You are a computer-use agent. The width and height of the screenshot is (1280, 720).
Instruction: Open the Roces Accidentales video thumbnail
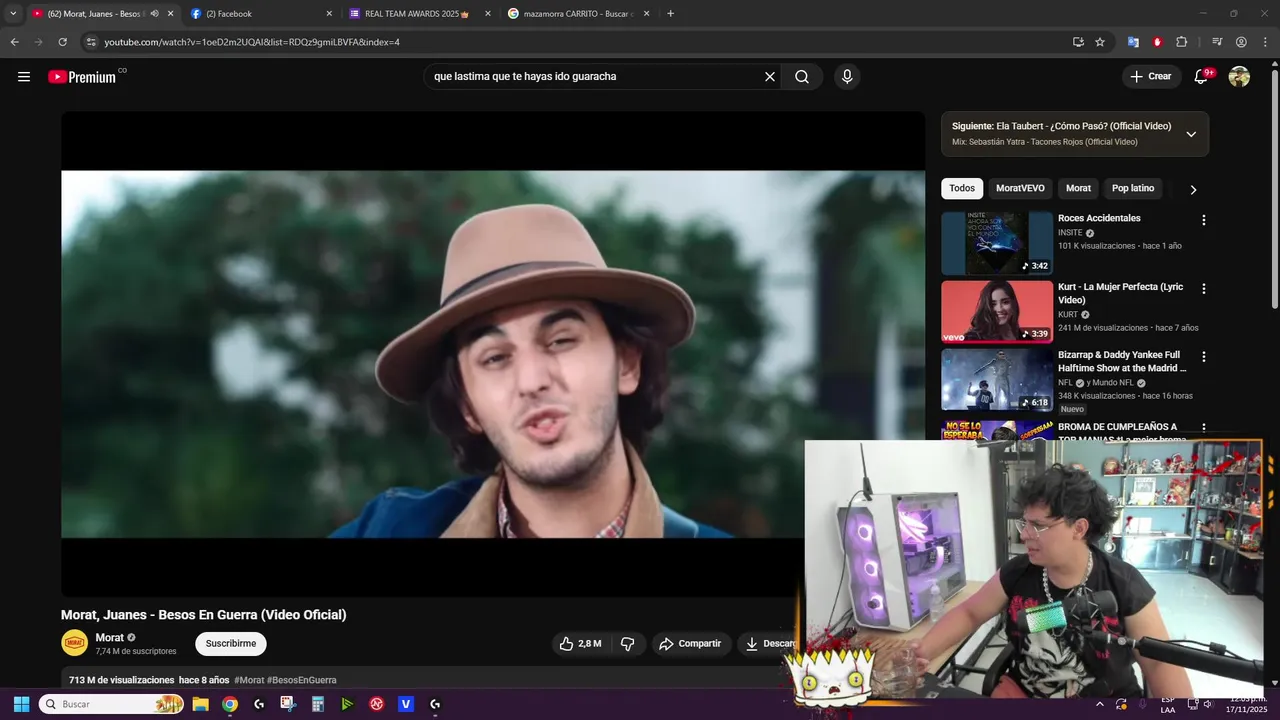[997, 243]
